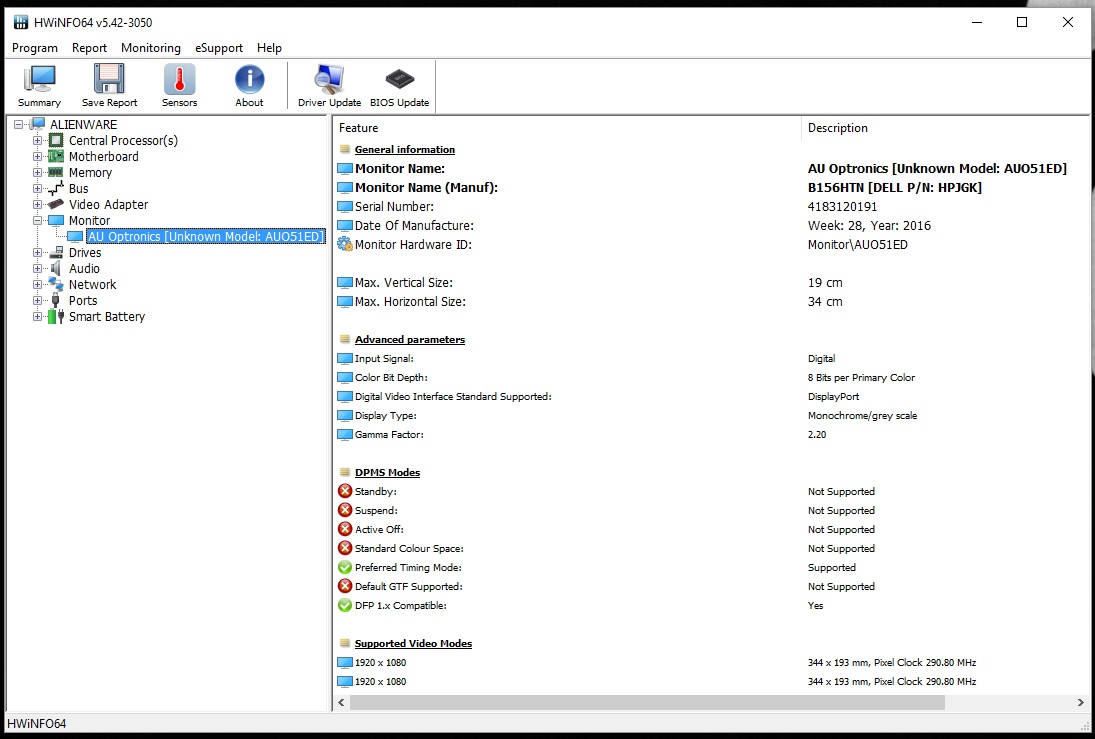1095x739 pixels.
Task: Click the scrollbar left arrow
Action: pyautogui.click(x=341, y=702)
